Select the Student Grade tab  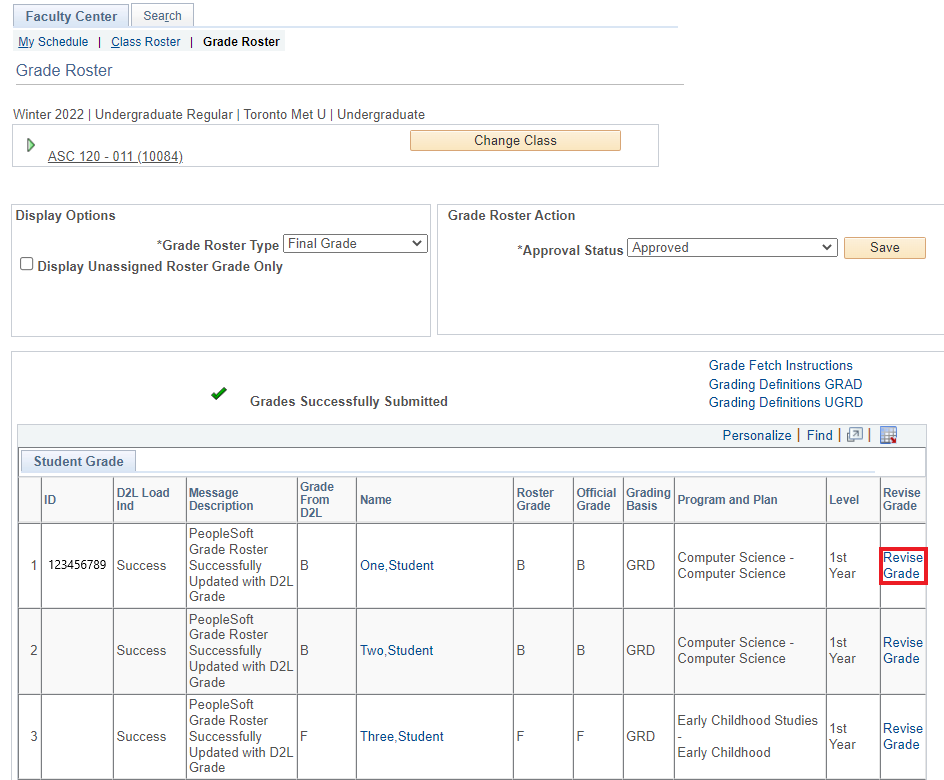coord(78,461)
